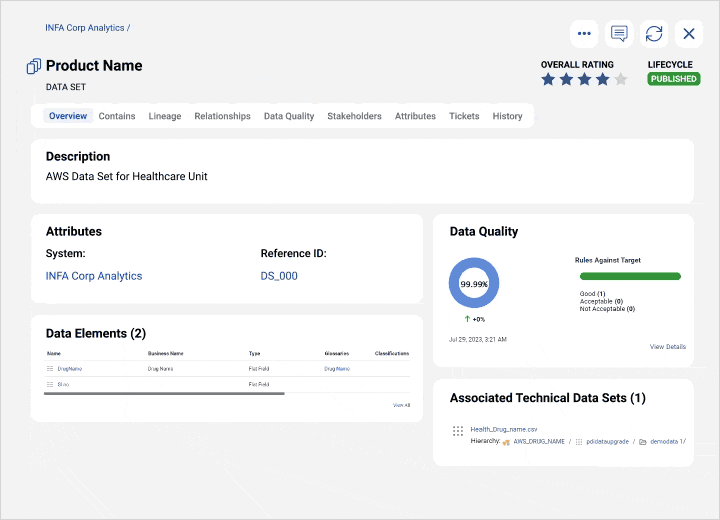Image resolution: width=720 pixels, height=520 pixels.
Task: Click the DrugName row field icon
Action: (x=50, y=369)
